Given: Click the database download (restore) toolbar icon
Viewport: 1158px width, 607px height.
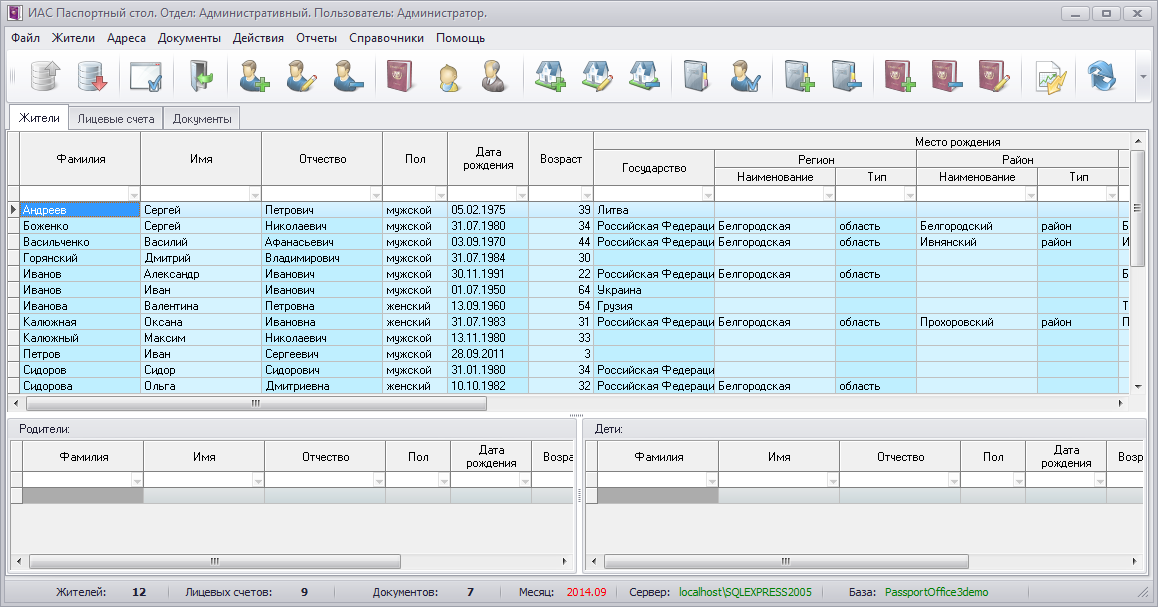Looking at the screenshot, I should click(93, 77).
